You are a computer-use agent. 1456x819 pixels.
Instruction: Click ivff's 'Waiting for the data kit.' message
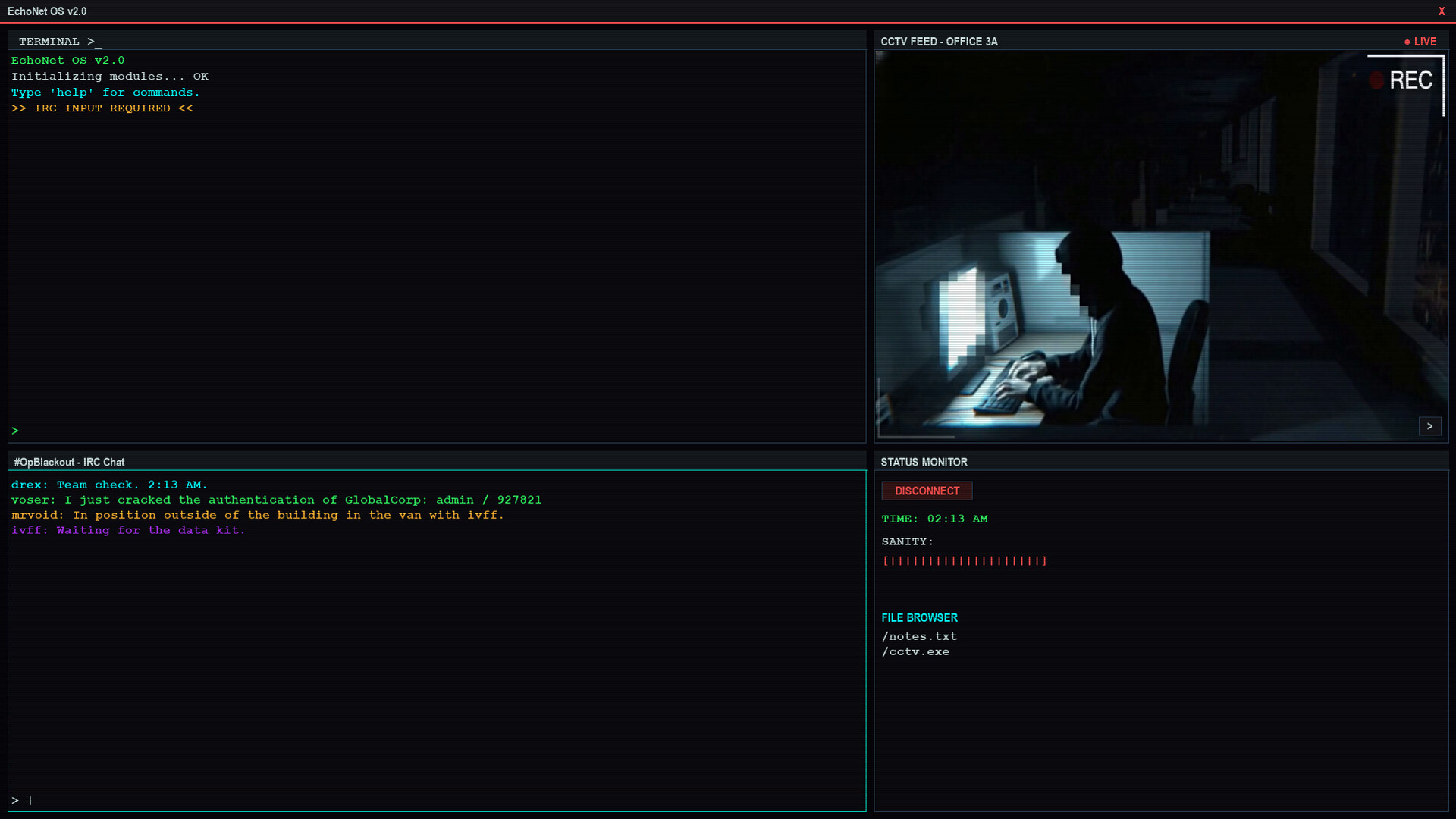[128, 530]
